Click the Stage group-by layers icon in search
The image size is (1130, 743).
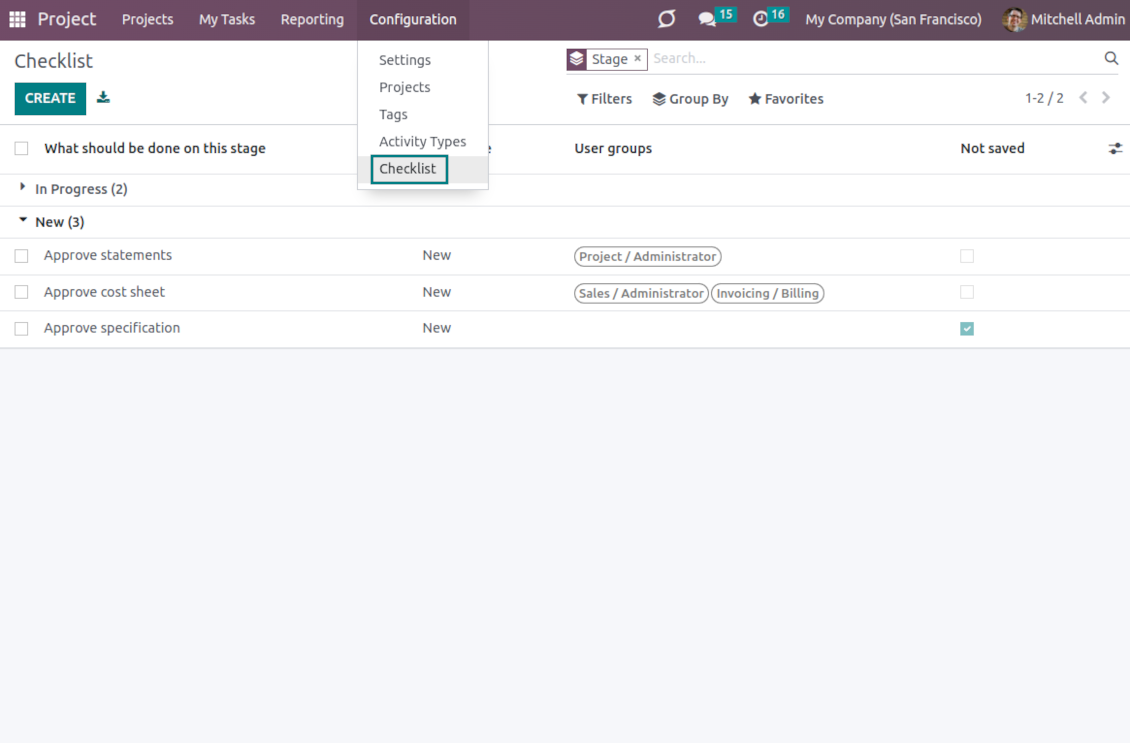(577, 59)
